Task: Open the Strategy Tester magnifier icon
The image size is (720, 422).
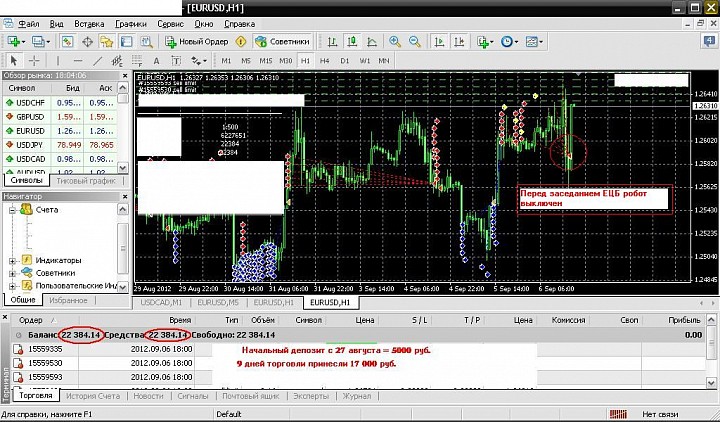Action: click(x=146, y=42)
